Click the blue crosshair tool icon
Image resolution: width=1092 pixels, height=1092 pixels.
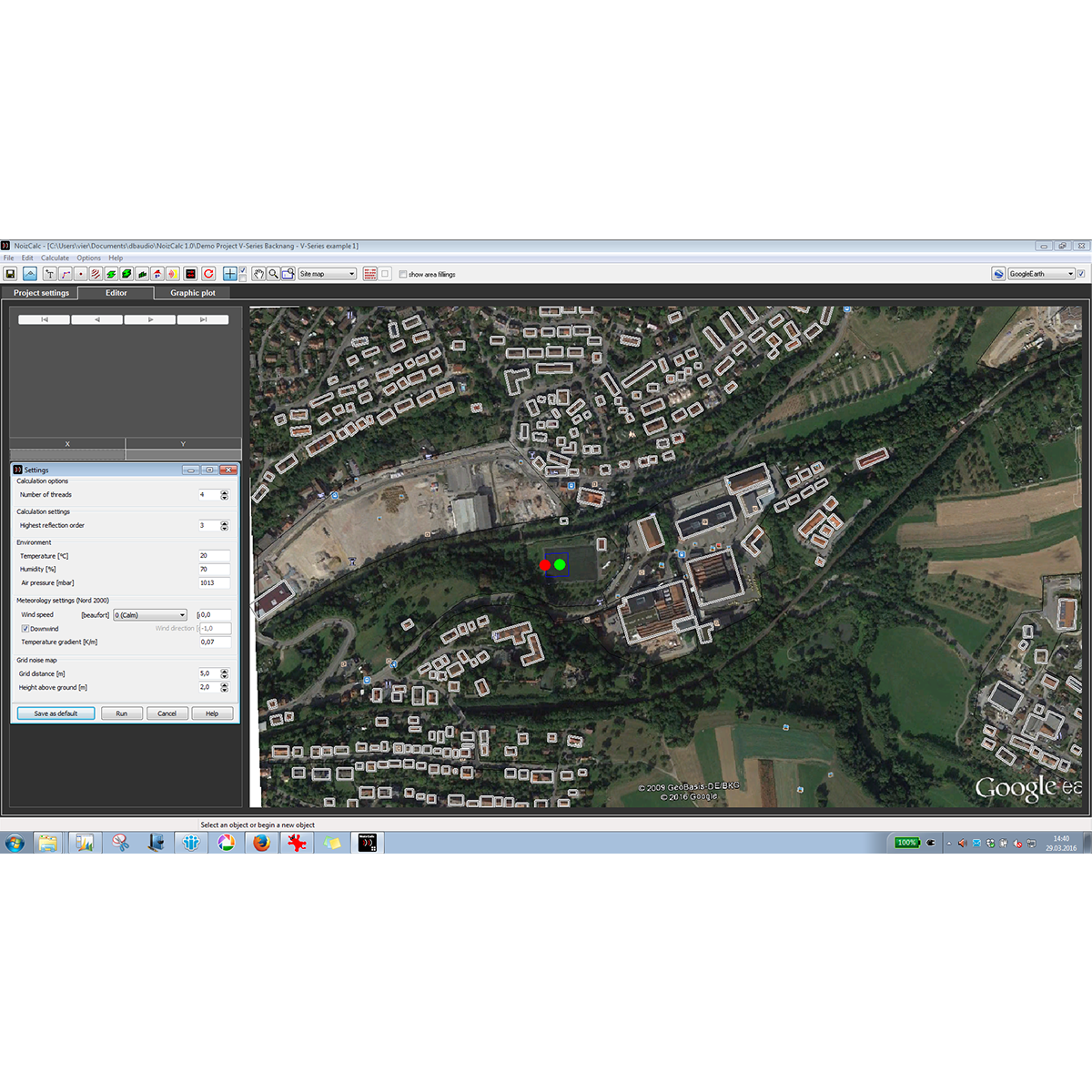point(230,274)
